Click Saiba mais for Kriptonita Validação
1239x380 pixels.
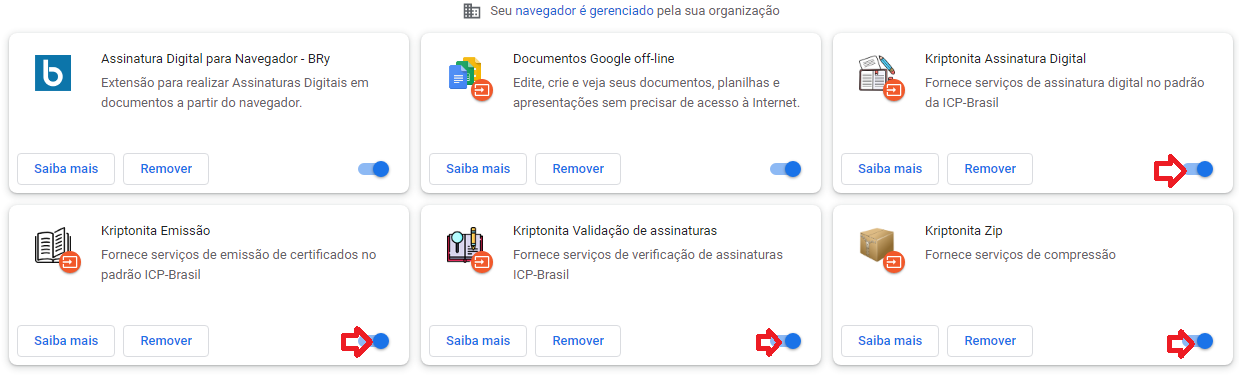pos(478,341)
